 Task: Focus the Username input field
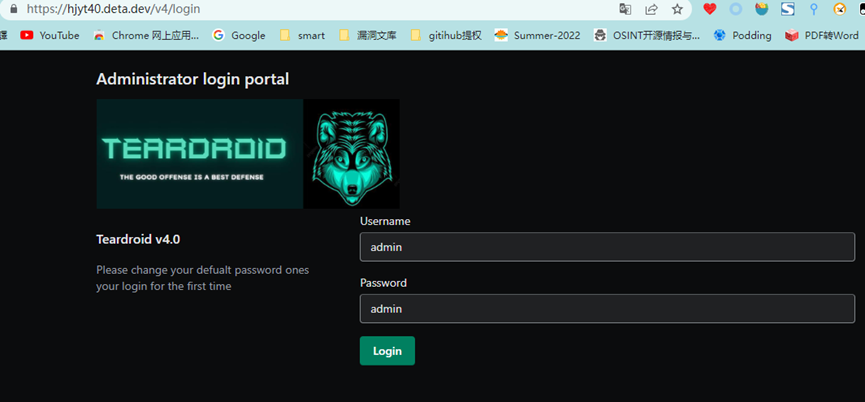click(x=607, y=247)
